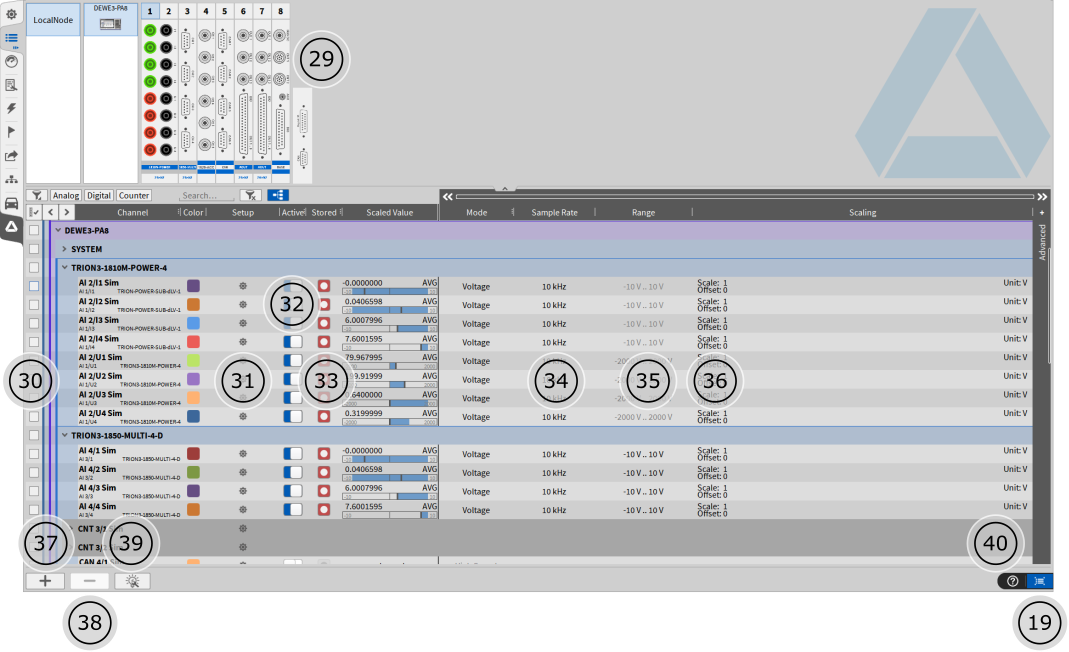Collapse the TRION3-1850-MULTI-4-D group
This screenshot has width=1069, height=652.
click(65, 435)
